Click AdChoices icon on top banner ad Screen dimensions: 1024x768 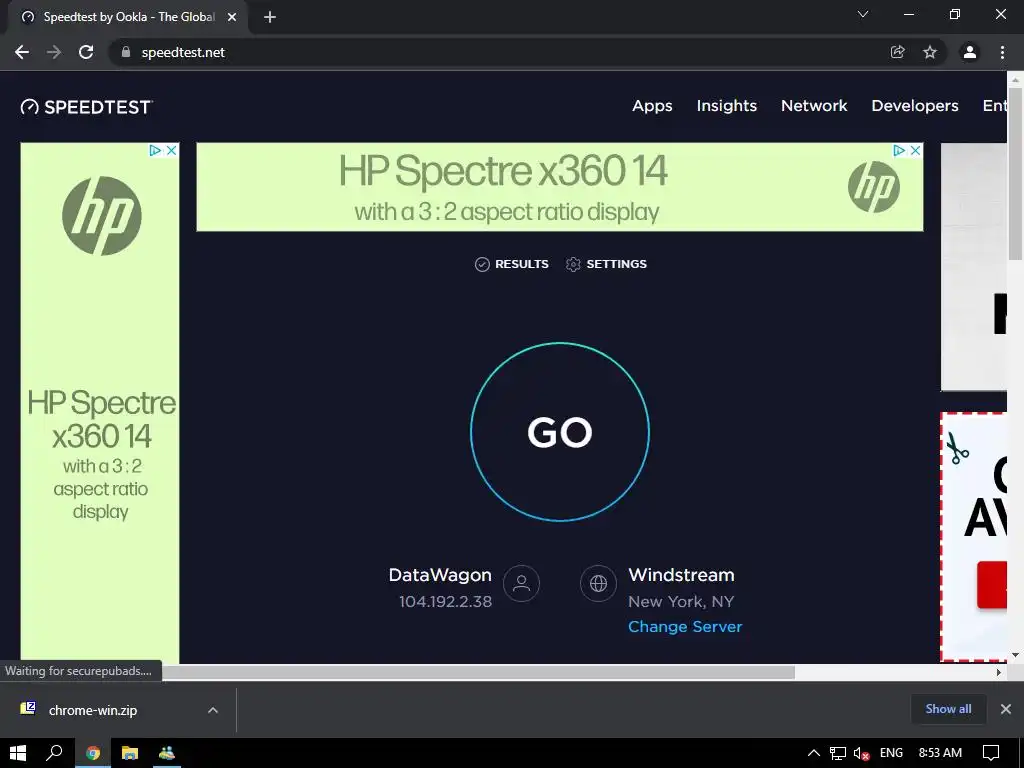(899, 150)
